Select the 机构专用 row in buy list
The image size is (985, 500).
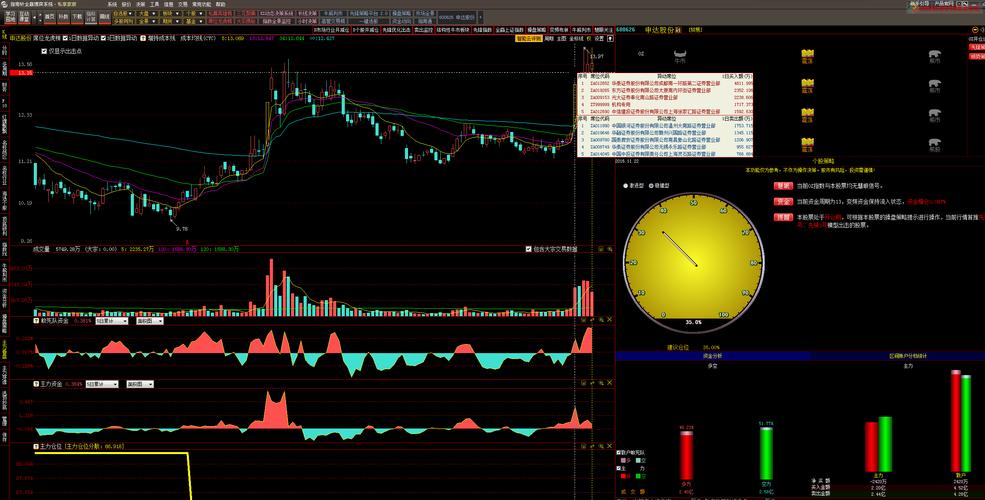[x=666, y=105]
